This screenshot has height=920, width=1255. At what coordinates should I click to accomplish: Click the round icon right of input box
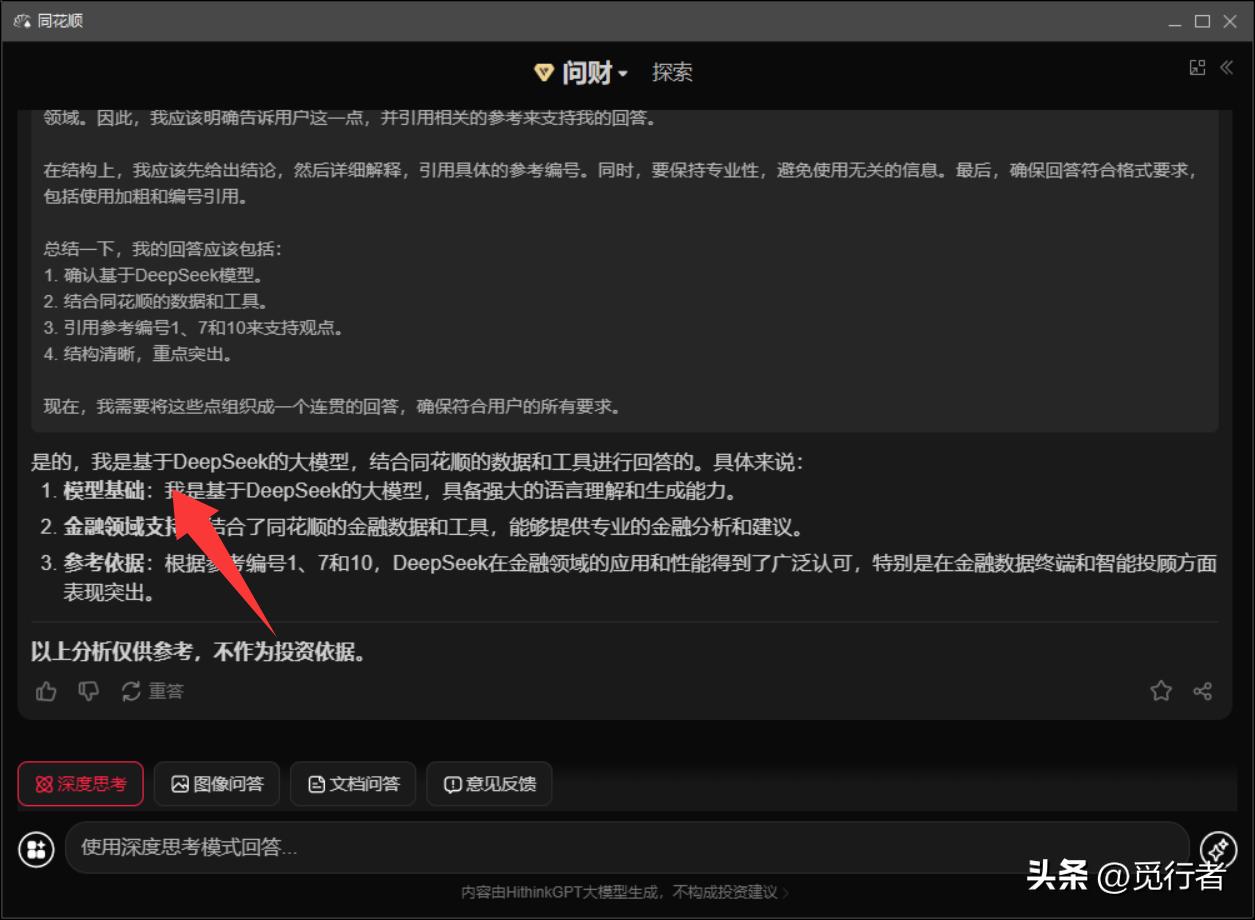point(1218,849)
